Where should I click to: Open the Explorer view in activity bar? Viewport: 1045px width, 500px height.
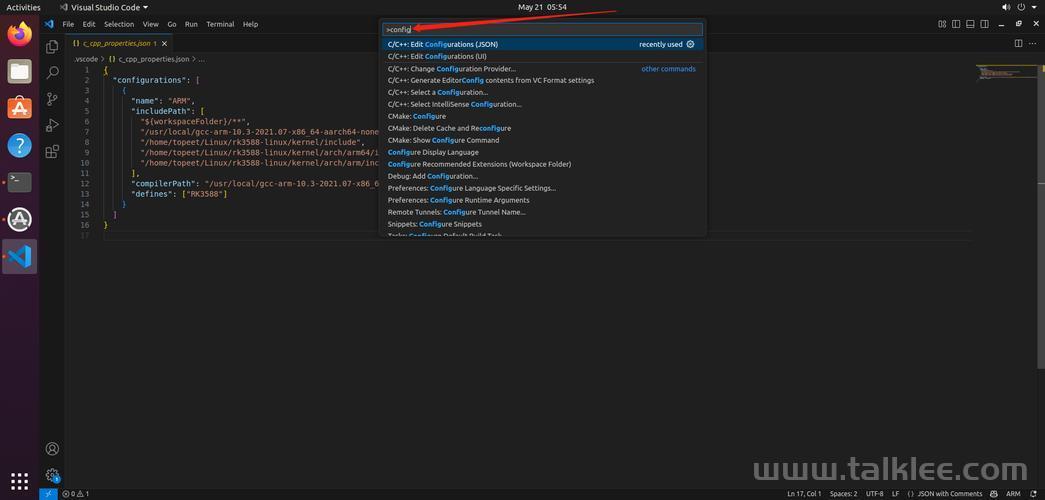pyautogui.click(x=52, y=46)
